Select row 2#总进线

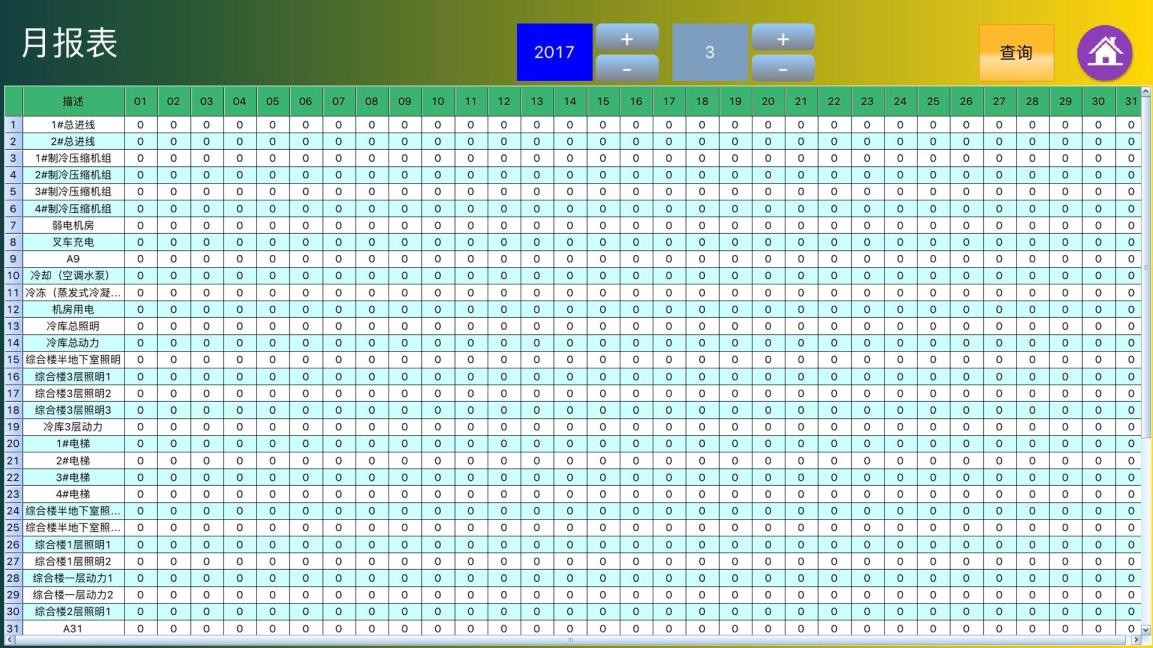click(x=573, y=141)
